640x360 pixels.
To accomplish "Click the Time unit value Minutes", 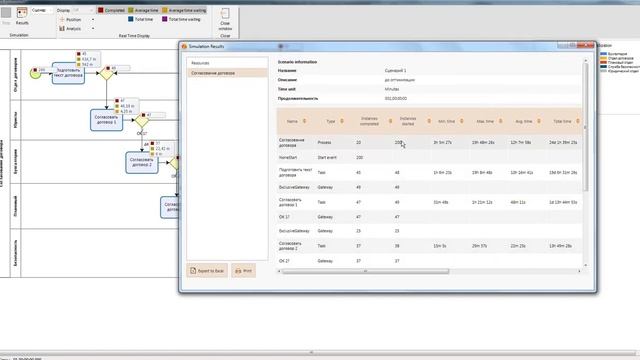I will coord(392,89).
